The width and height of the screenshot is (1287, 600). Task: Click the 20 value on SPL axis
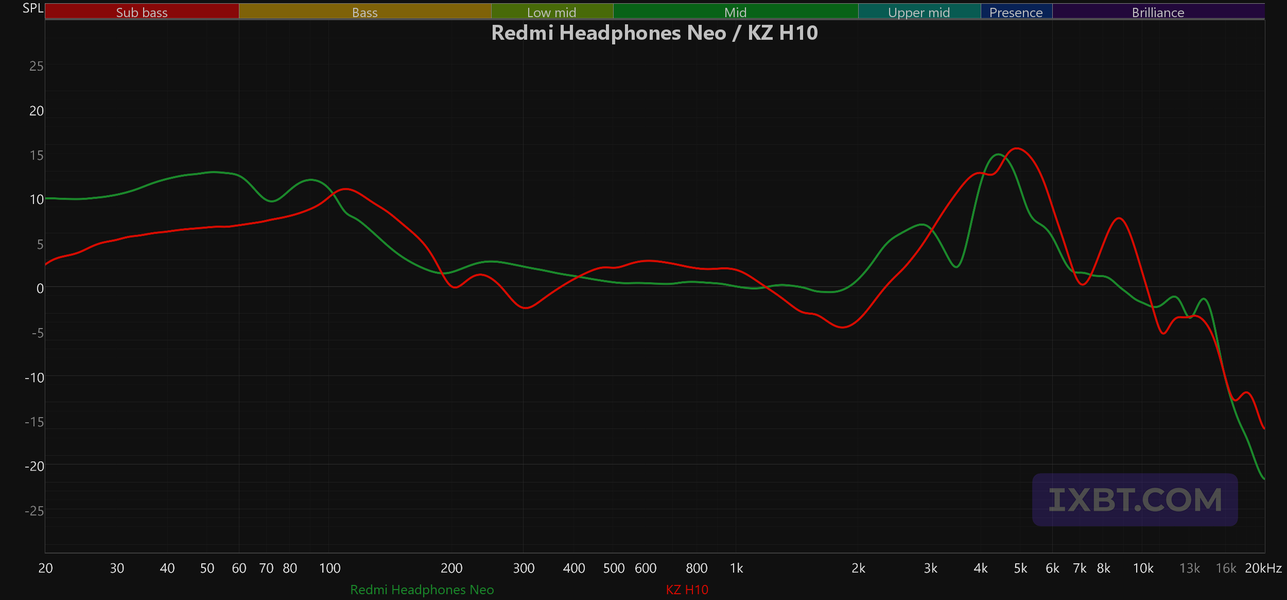click(36, 110)
